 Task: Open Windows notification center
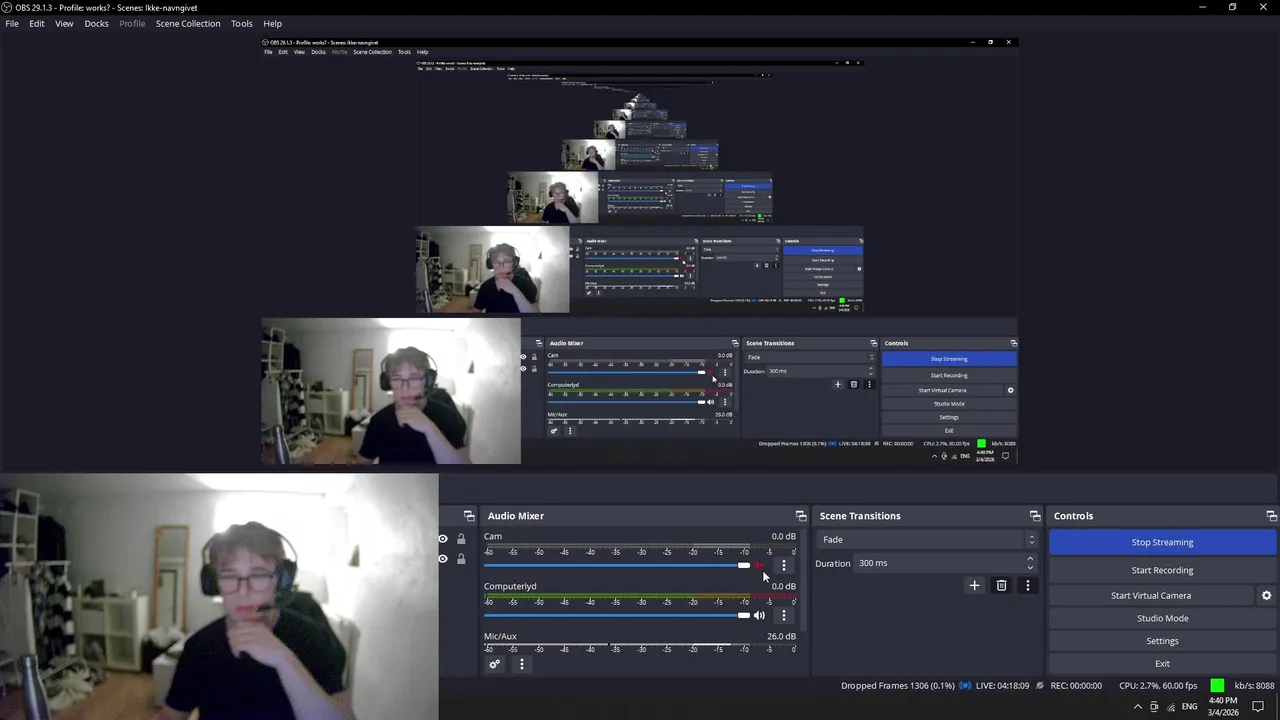tap(1258, 707)
